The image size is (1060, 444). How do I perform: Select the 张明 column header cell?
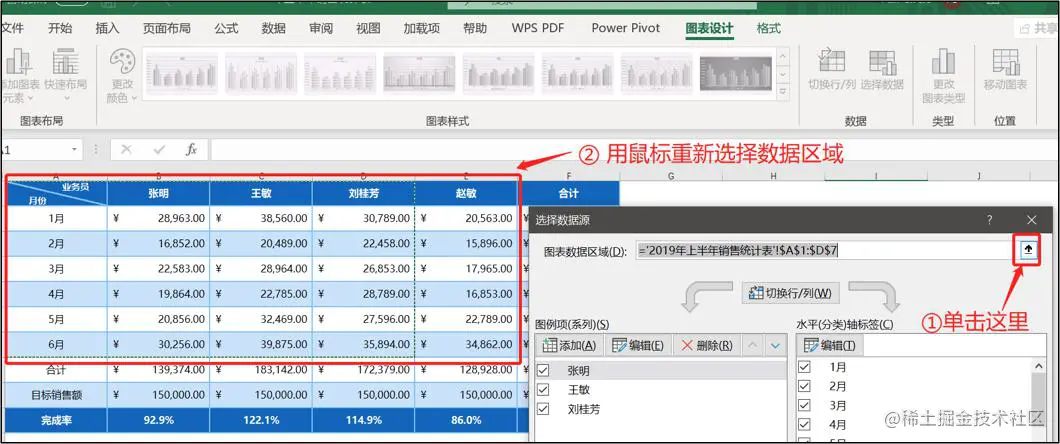pyautogui.click(x=159, y=193)
